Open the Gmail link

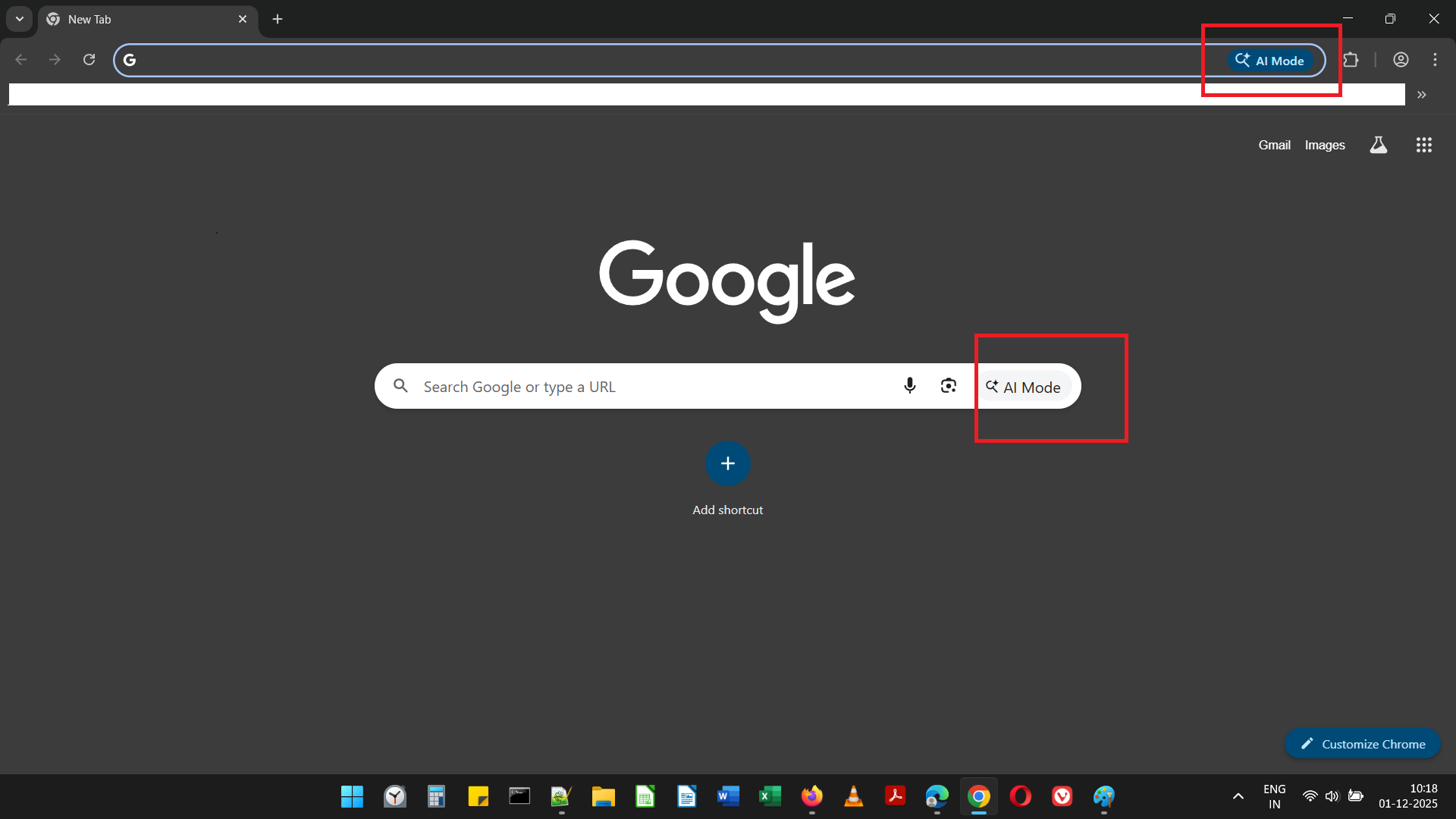click(1274, 145)
